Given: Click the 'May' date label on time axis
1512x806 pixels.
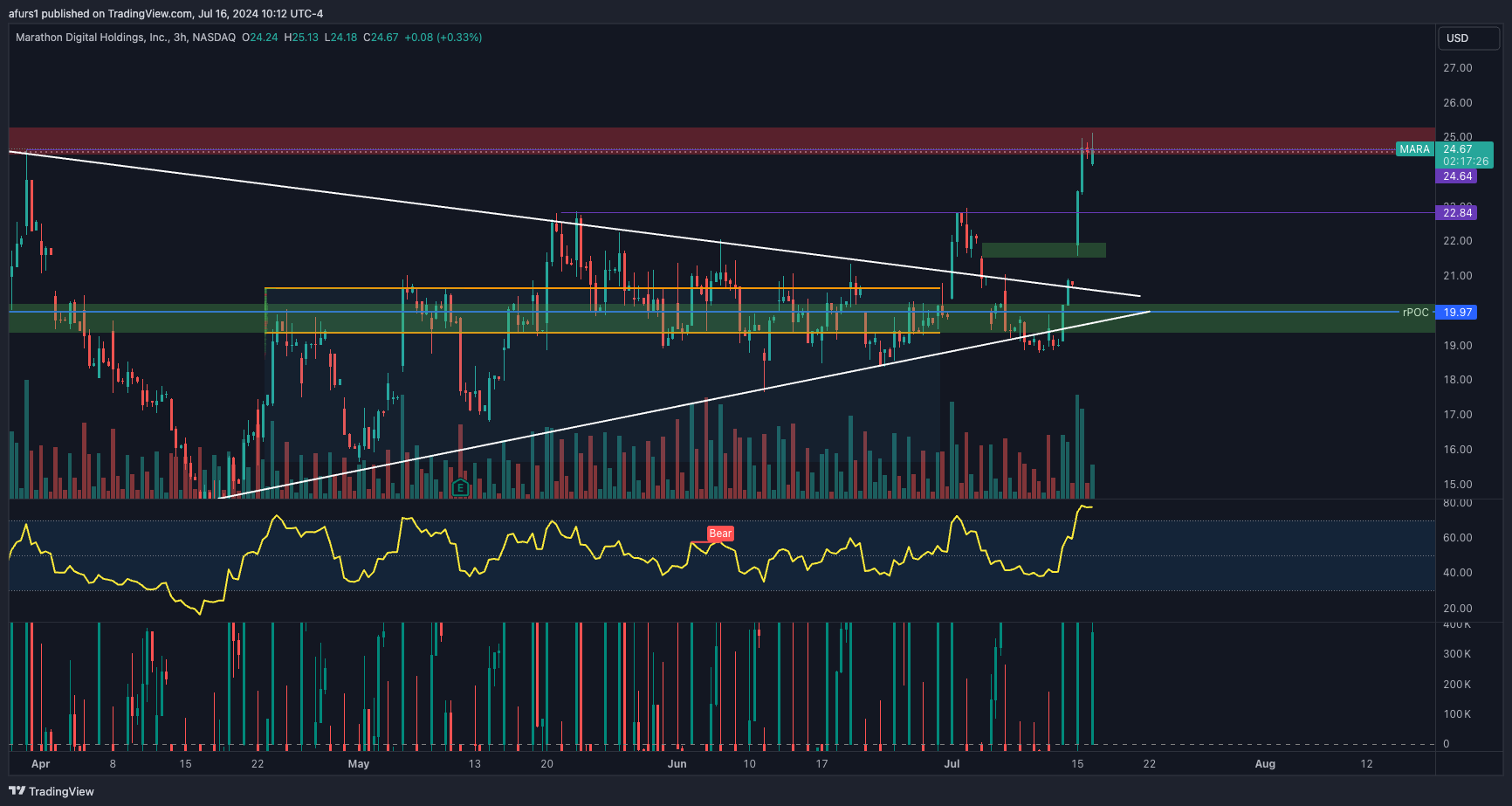Looking at the screenshot, I should click(x=359, y=764).
